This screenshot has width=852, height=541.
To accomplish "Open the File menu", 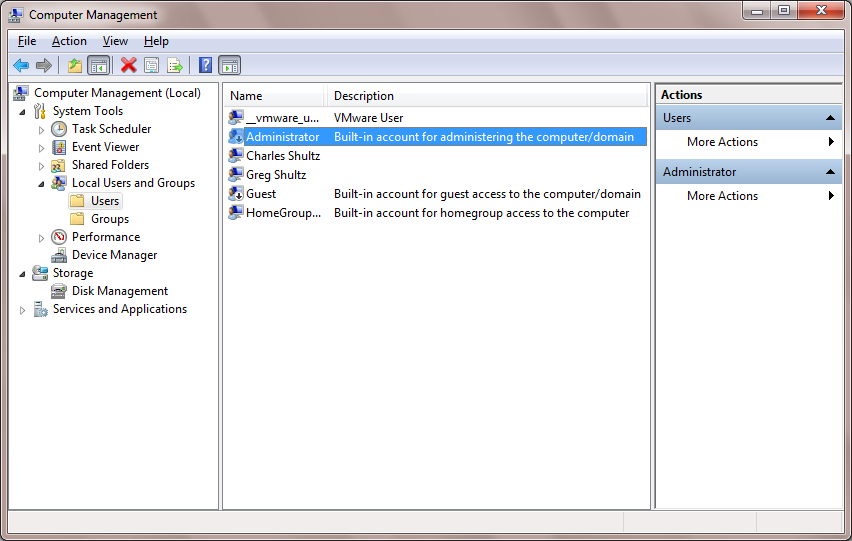I will (x=27, y=41).
